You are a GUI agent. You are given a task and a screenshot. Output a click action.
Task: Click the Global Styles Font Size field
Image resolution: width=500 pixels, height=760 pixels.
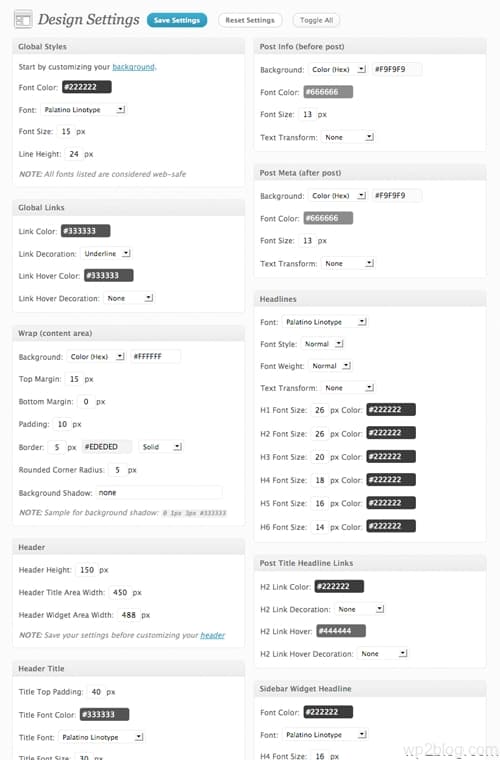point(66,131)
